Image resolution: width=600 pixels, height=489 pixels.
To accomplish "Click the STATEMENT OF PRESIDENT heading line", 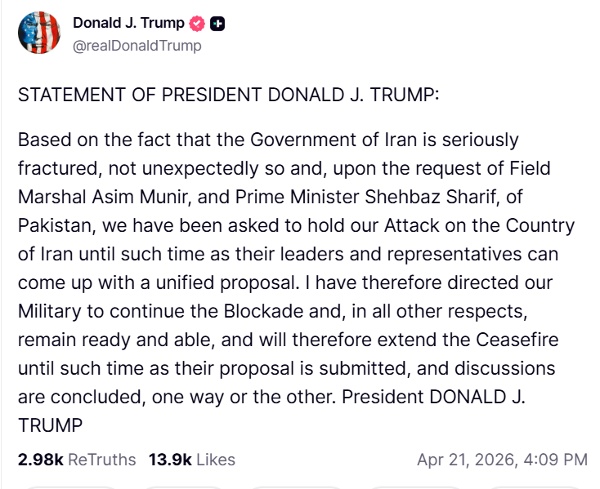I will [228, 95].
